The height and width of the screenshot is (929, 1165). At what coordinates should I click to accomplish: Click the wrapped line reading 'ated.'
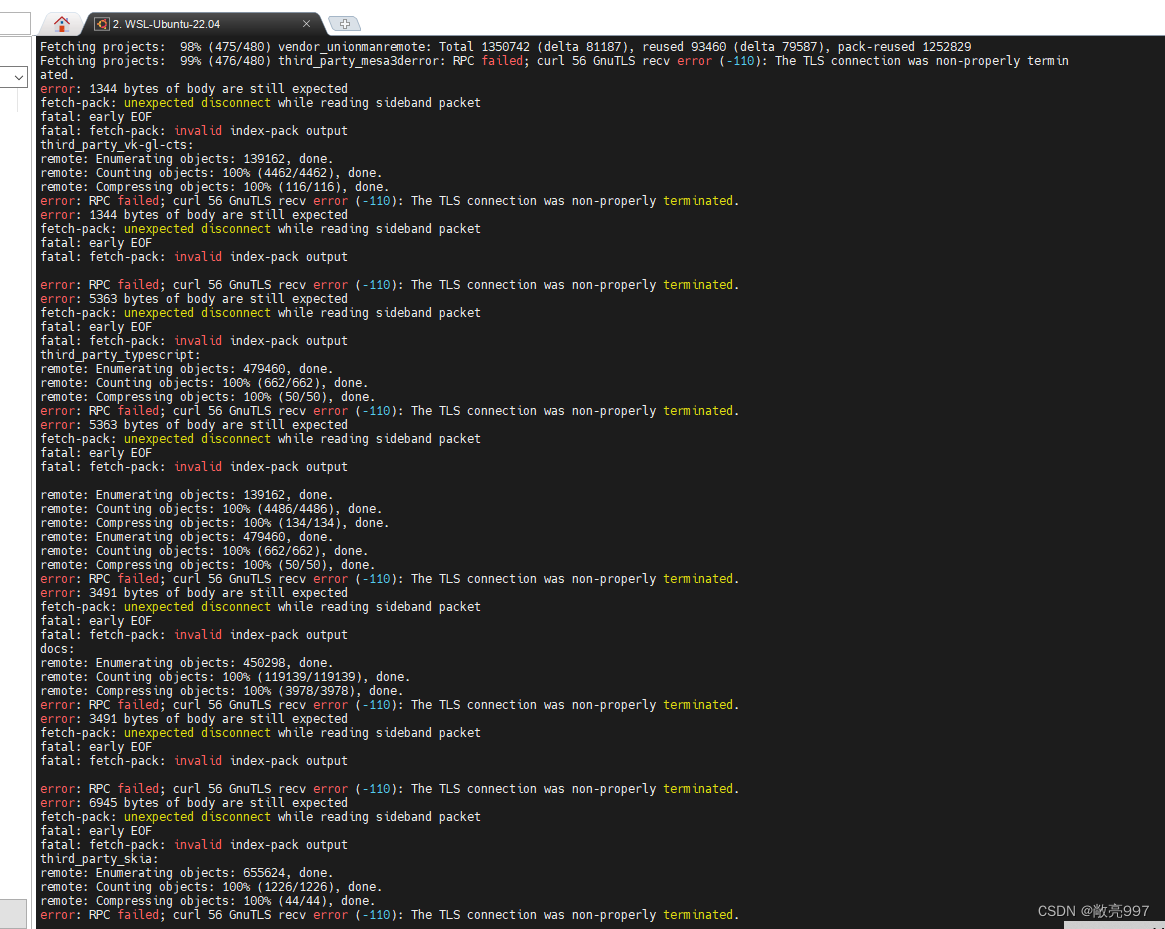pos(57,75)
